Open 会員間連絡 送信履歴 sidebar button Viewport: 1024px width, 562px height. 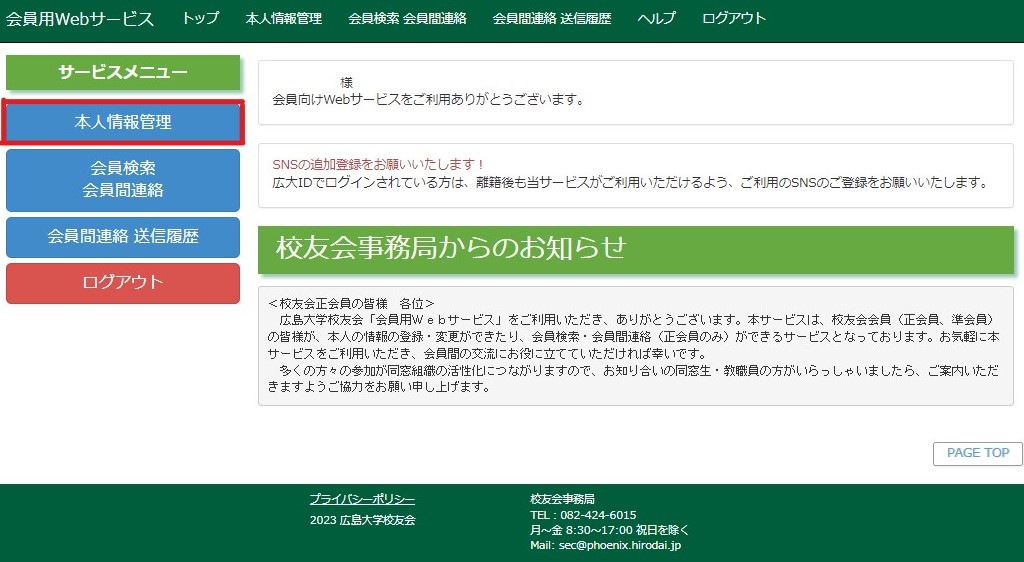point(123,237)
